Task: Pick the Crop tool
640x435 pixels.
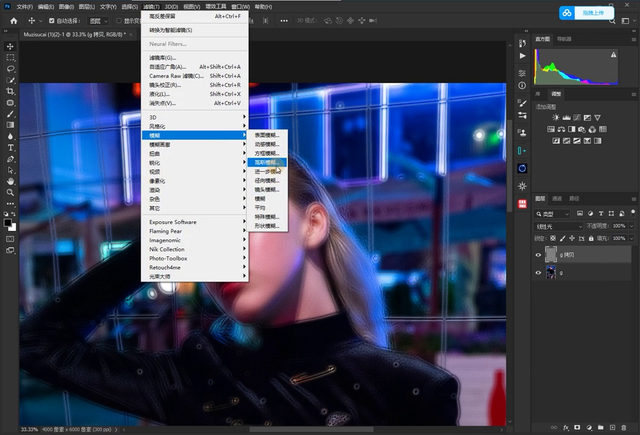Action: pyautogui.click(x=10, y=91)
